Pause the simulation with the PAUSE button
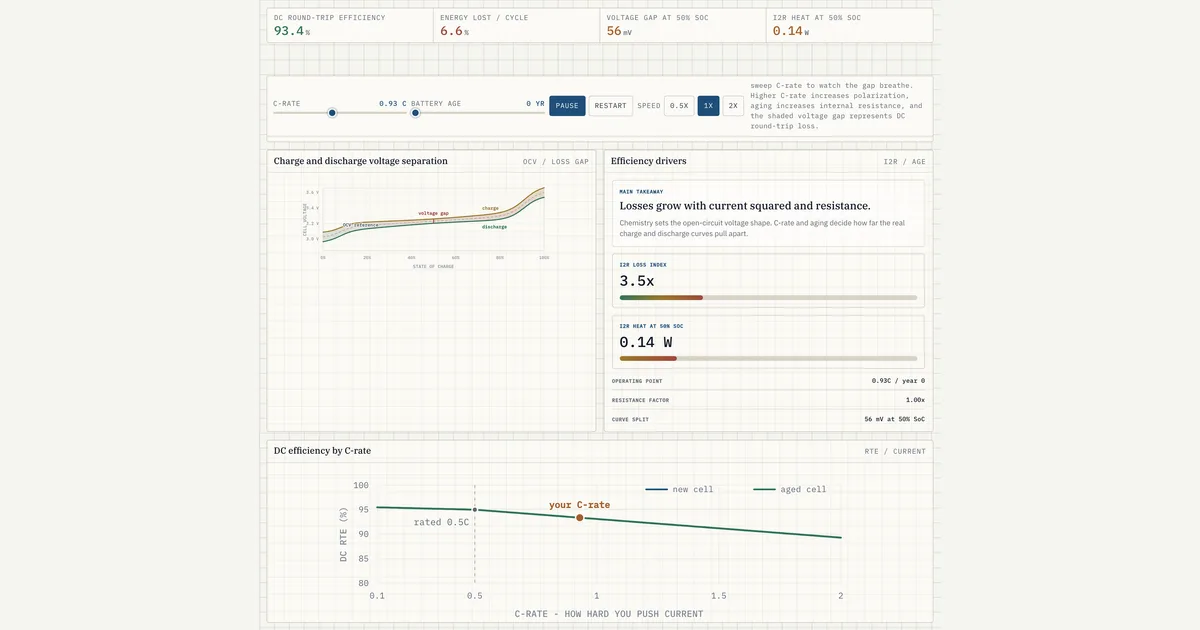This screenshot has width=1200, height=630. click(x=567, y=106)
